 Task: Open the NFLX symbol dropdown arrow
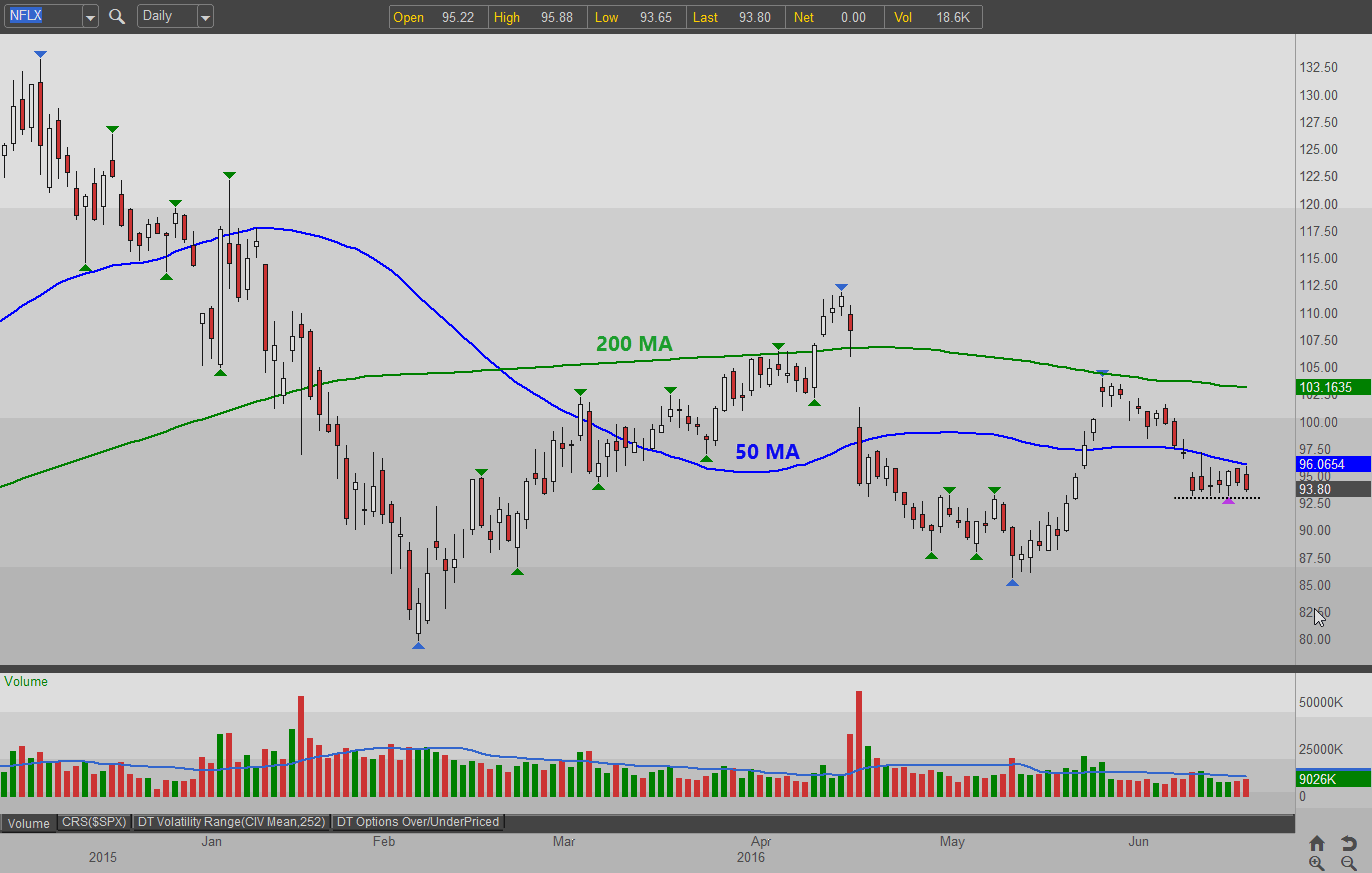pyautogui.click(x=90, y=17)
